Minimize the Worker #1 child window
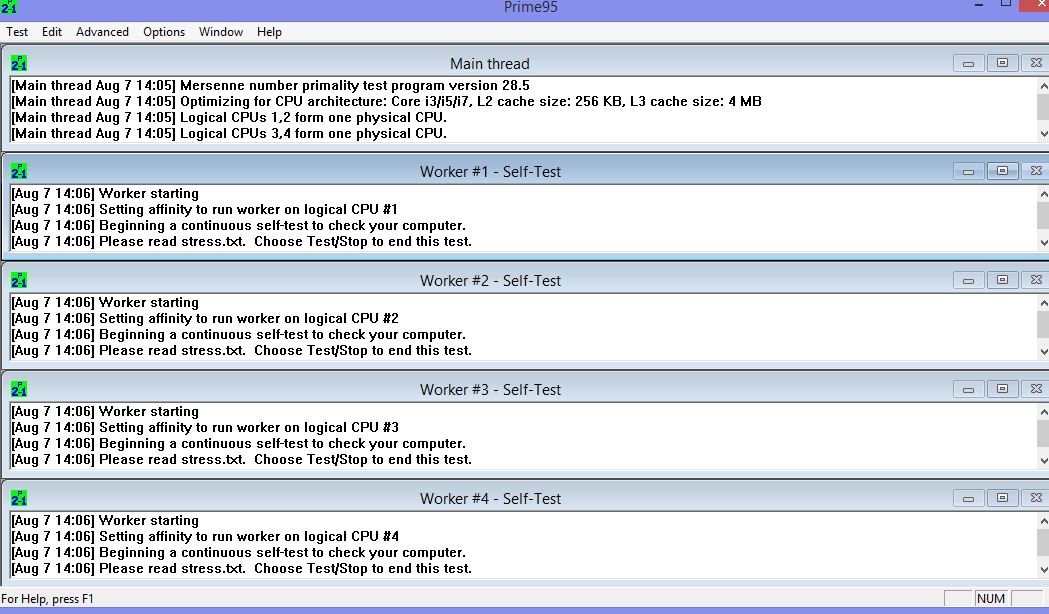 tap(968, 171)
